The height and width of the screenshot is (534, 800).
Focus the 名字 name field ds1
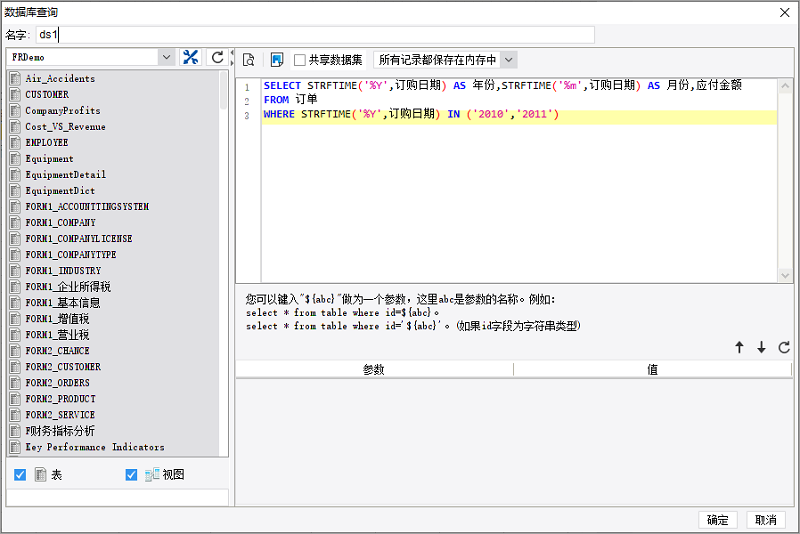pos(315,35)
